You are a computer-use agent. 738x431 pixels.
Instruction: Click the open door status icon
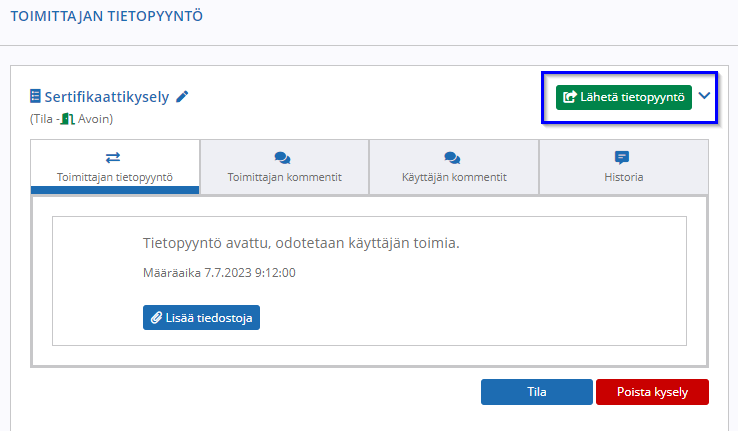point(68,119)
